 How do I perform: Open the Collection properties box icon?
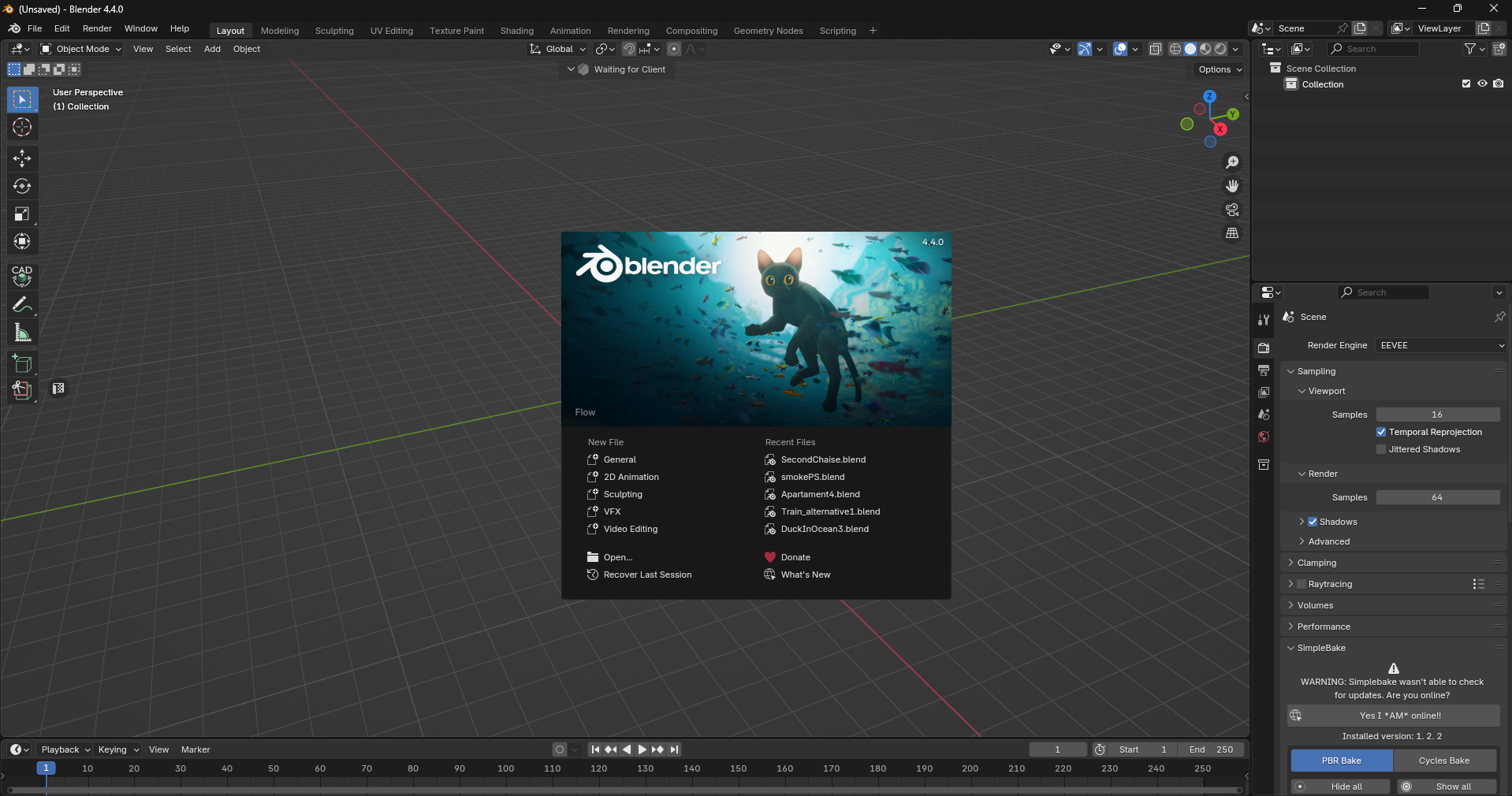pyautogui.click(x=1264, y=464)
